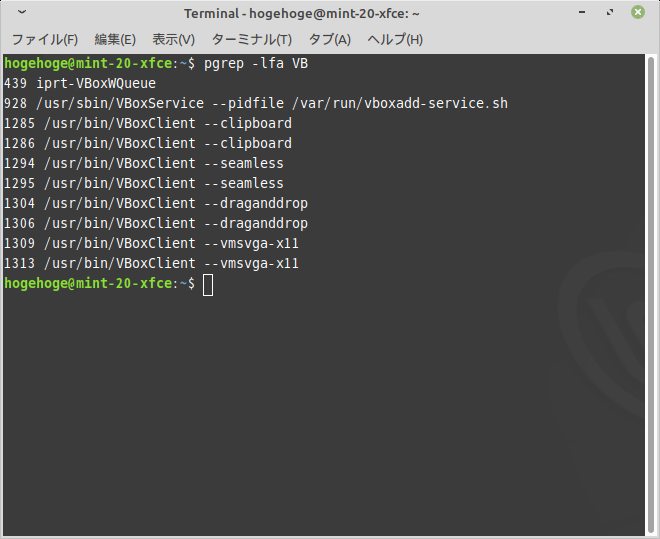Click the terminal cursor at the last prompt
Image resolution: width=660 pixels, height=539 pixels.
point(208,285)
